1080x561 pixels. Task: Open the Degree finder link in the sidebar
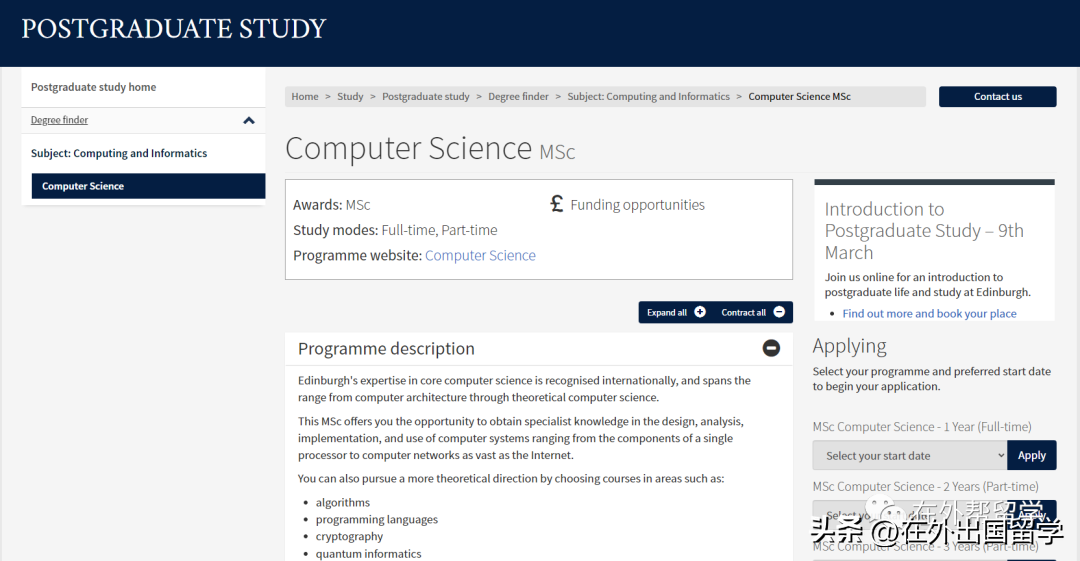pos(59,120)
